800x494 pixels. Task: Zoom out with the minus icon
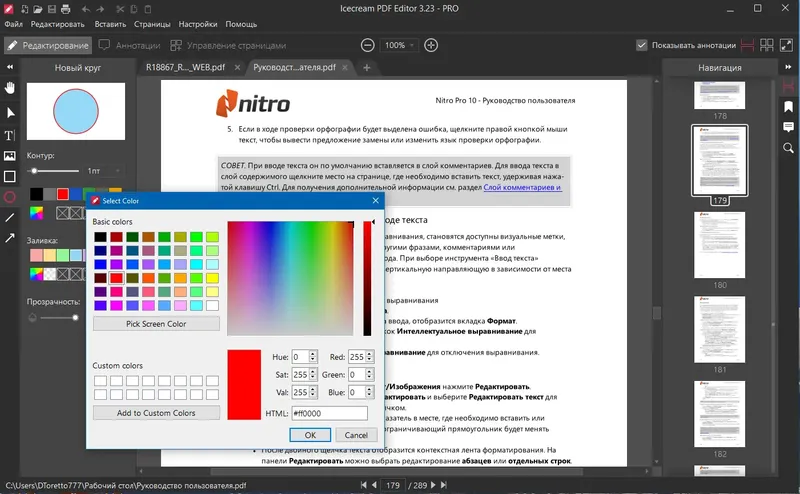point(367,45)
